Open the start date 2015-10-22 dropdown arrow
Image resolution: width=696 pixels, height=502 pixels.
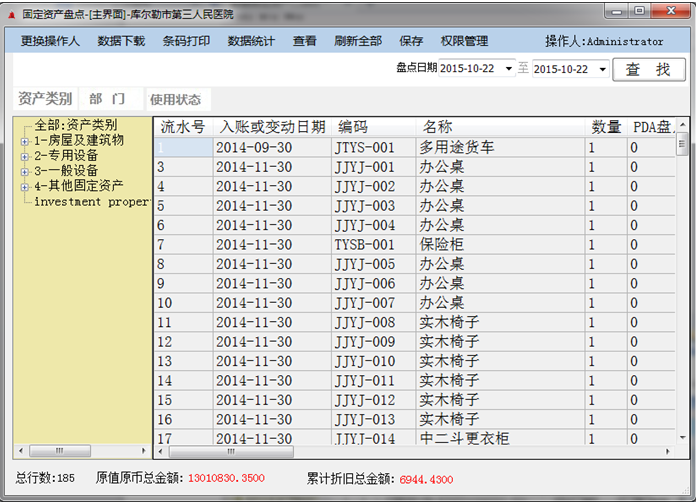tap(509, 69)
